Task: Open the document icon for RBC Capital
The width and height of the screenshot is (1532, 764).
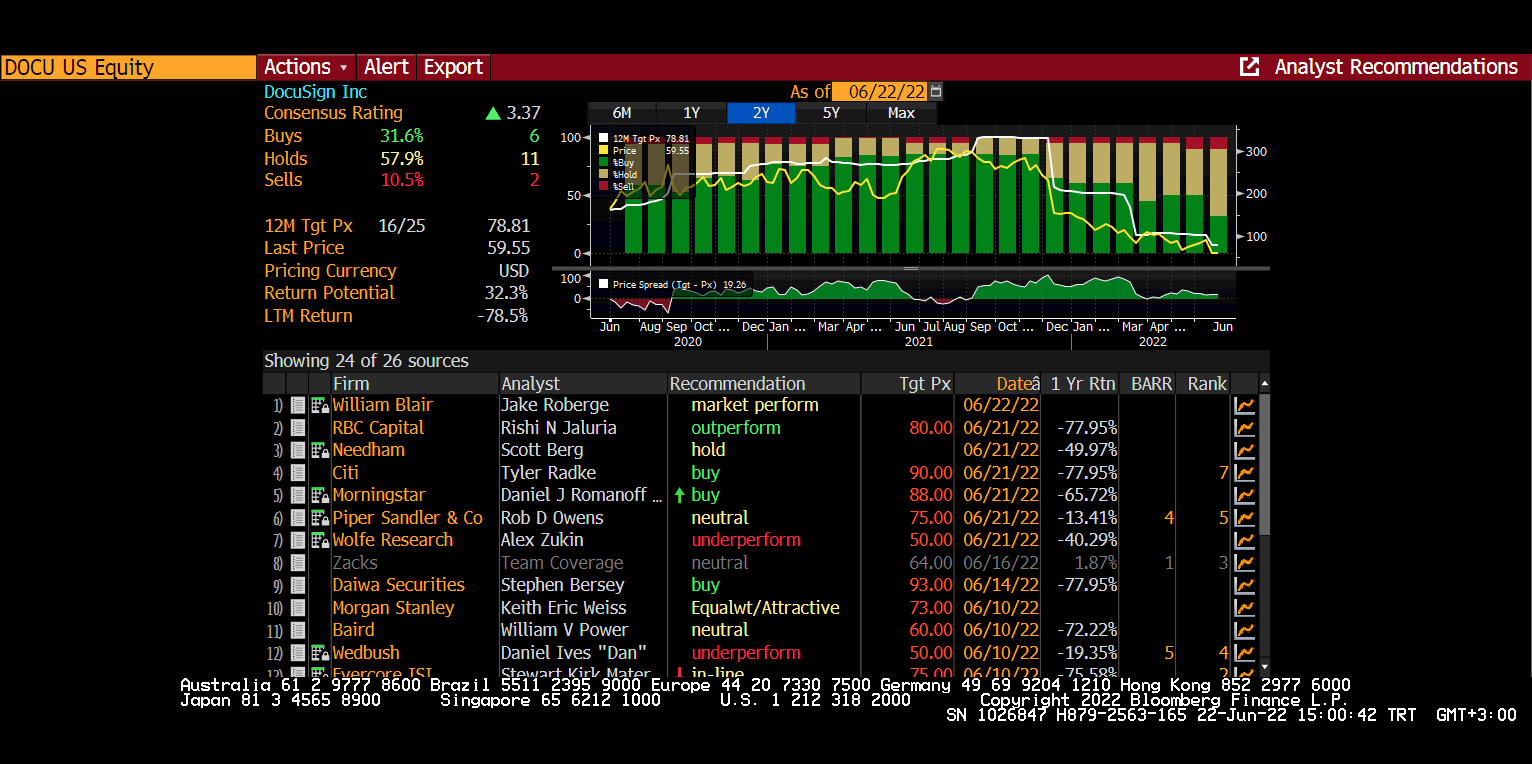Action: coord(298,428)
